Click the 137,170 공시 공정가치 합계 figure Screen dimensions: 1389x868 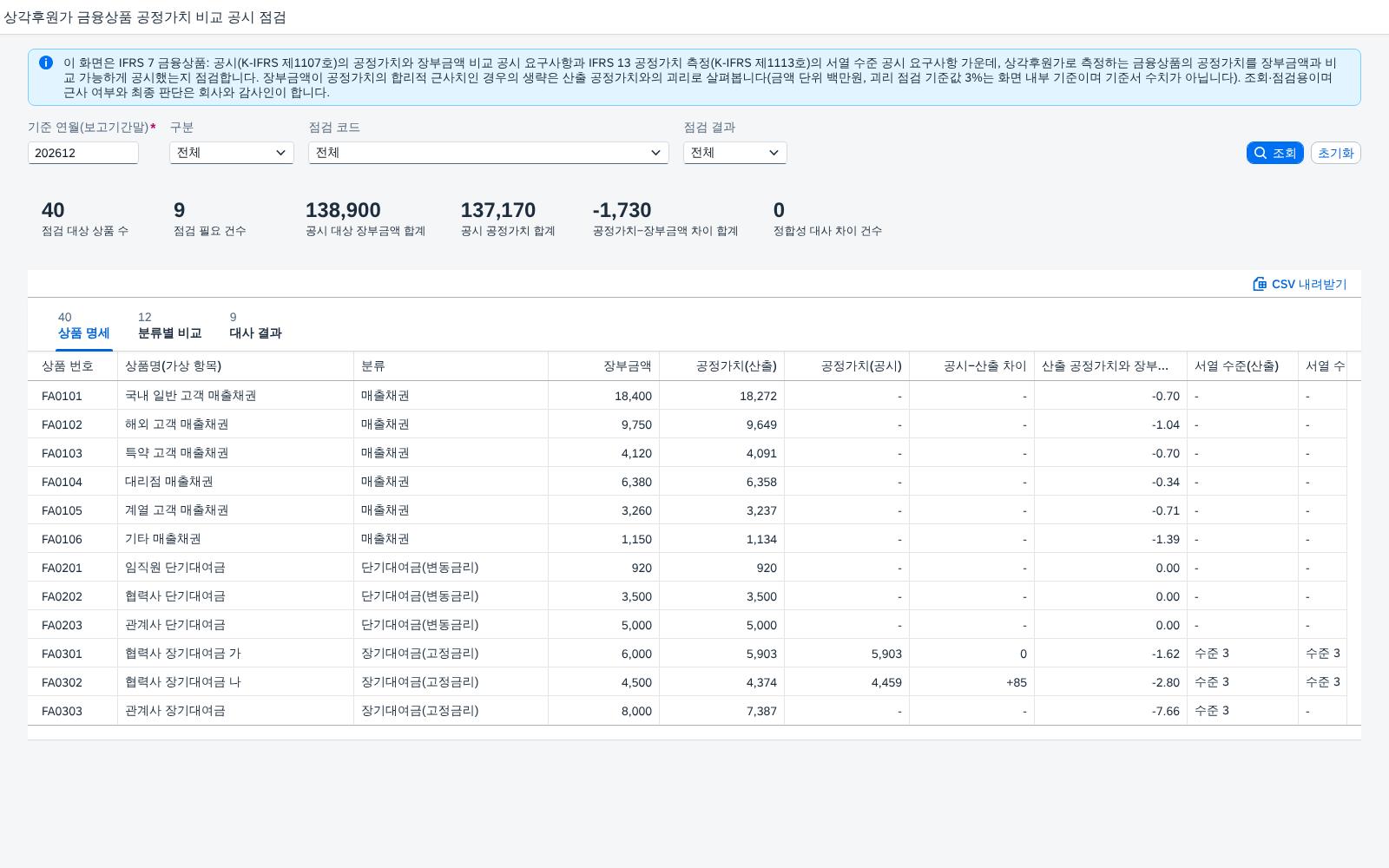point(498,210)
